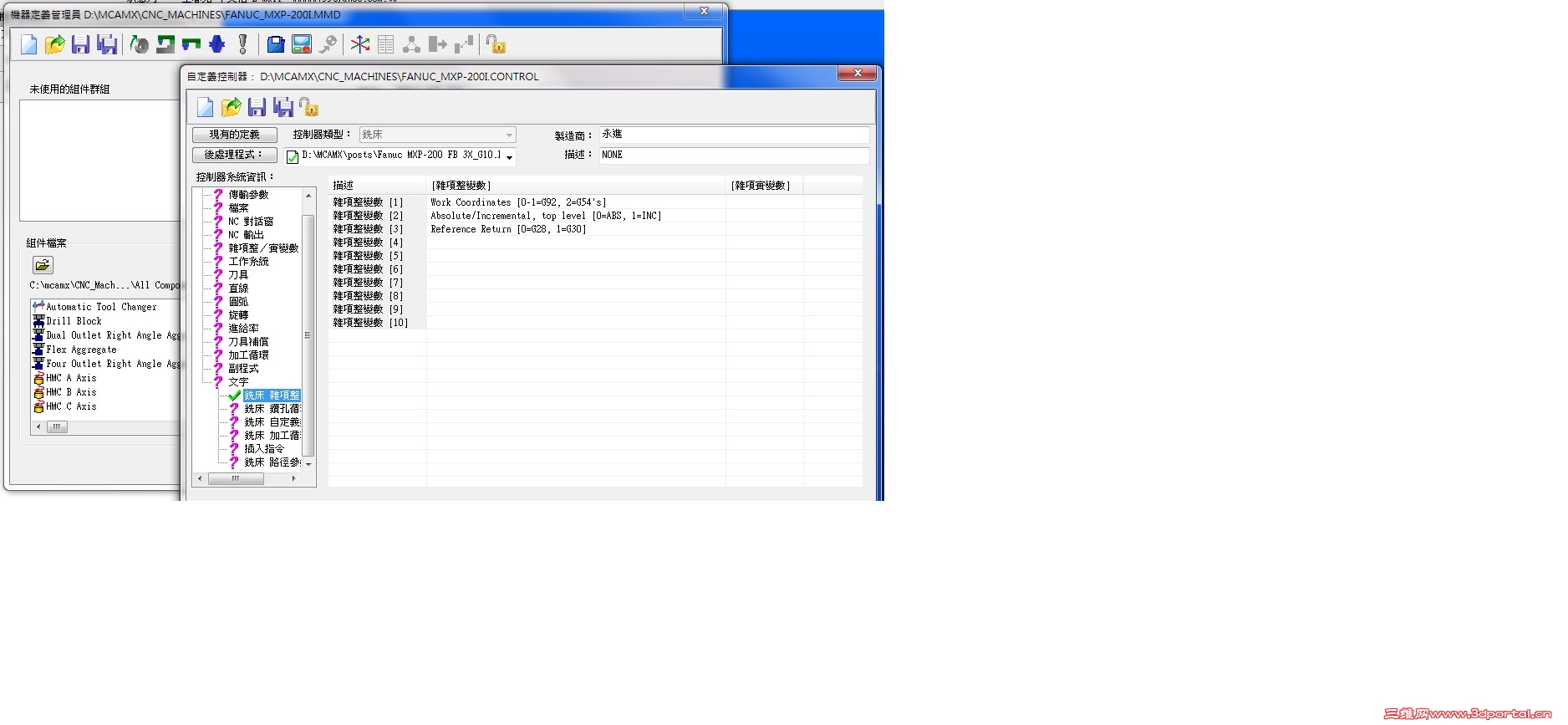Click 描述 column header
The height and width of the screenshot is (725, 1568).
(378, 186)
